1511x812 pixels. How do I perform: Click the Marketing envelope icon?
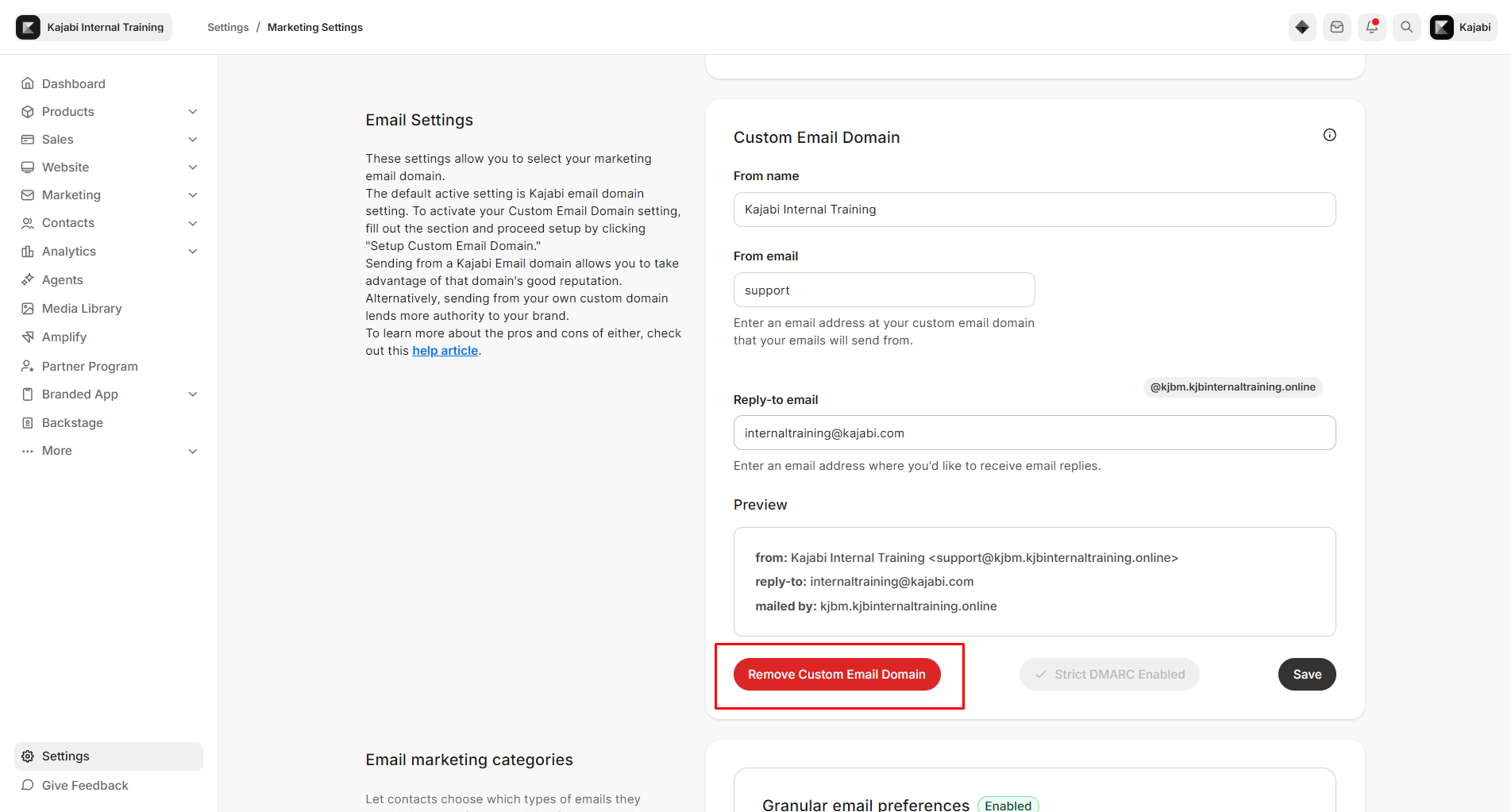click(x=28, y=194)
